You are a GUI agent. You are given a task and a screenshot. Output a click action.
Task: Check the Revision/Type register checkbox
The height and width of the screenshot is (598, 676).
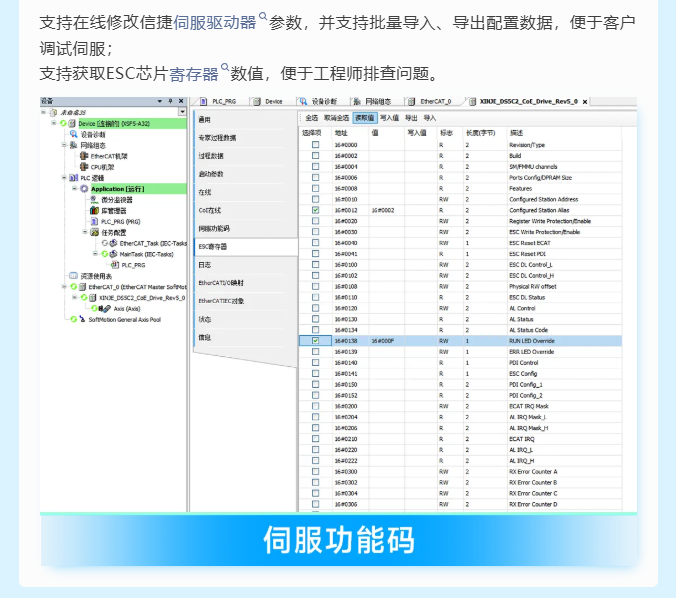[316, 145]
